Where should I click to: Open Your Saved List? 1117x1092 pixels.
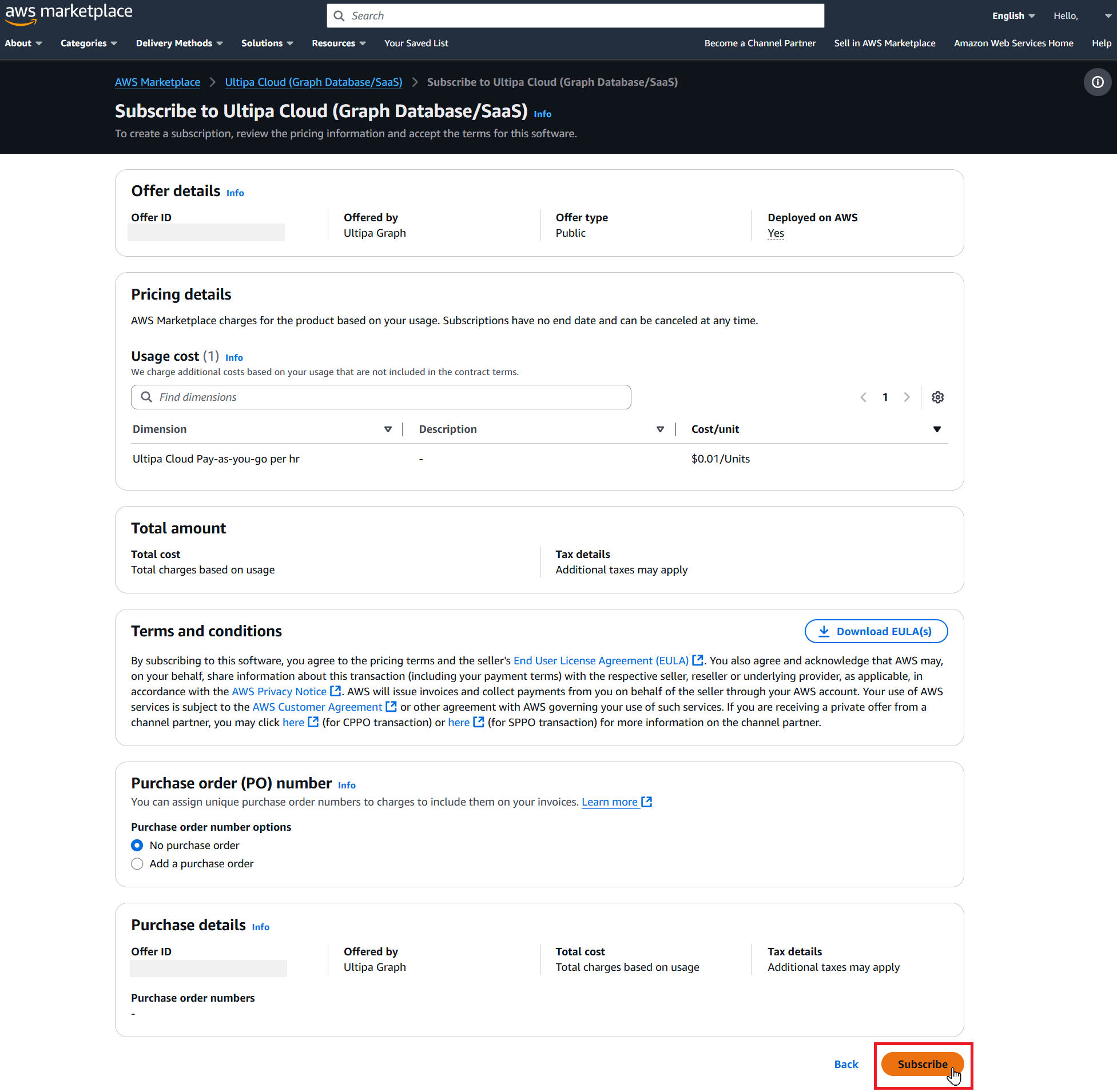point(416,43)
